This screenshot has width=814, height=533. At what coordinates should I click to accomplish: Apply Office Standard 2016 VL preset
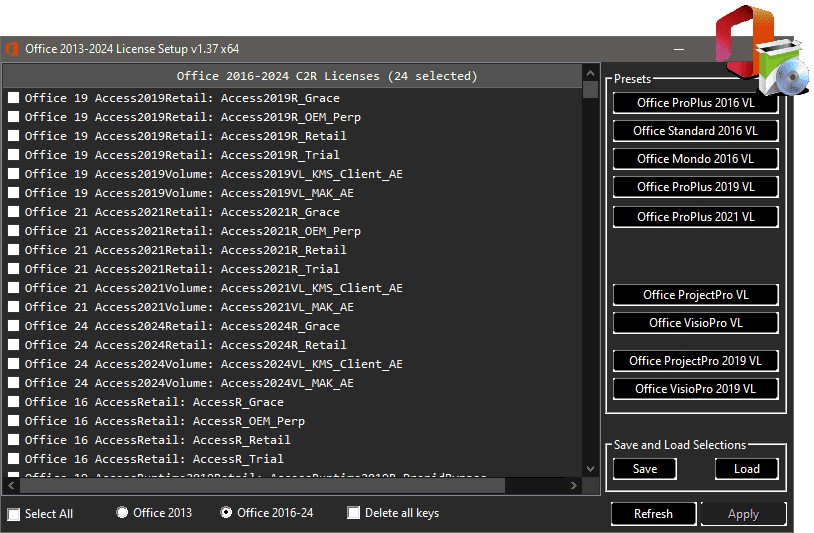click(x=696, y=131)
